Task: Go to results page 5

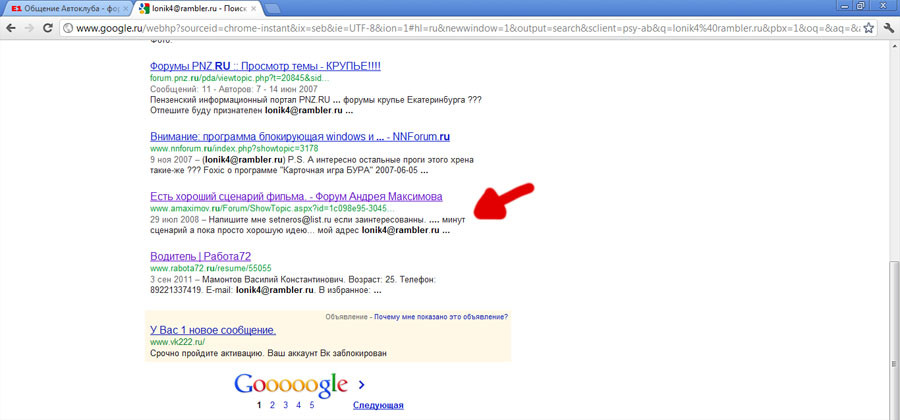Action: pos(312,405)
